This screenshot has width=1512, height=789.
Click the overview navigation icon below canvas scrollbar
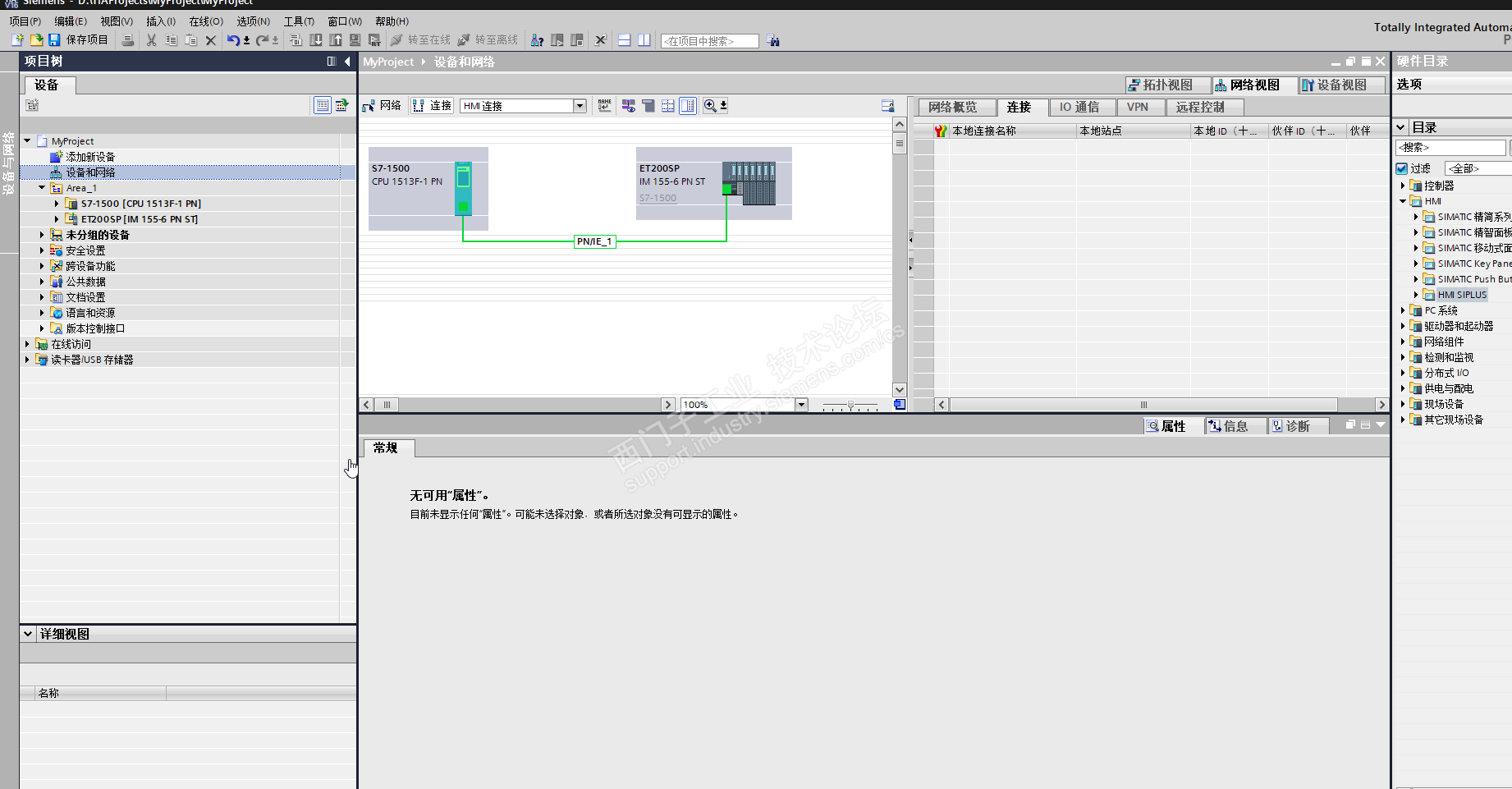[900, 405]
